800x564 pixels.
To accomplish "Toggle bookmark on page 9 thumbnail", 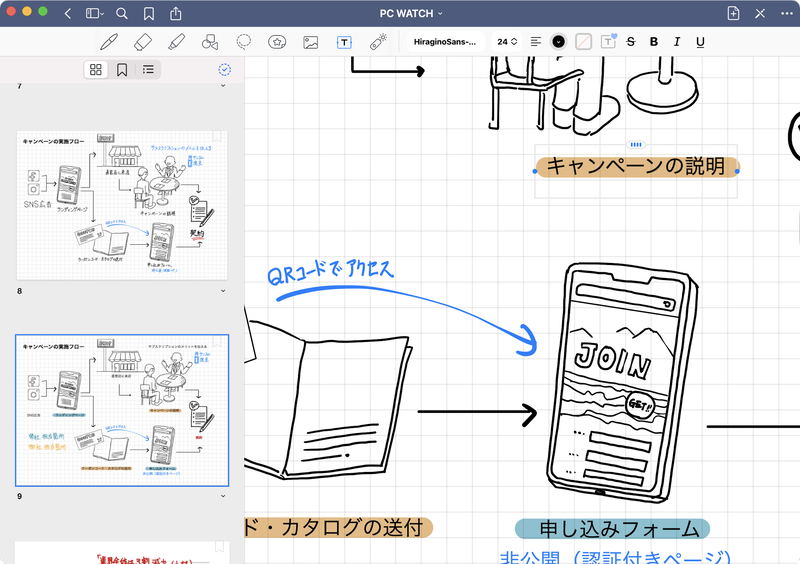I will (217, 341).
